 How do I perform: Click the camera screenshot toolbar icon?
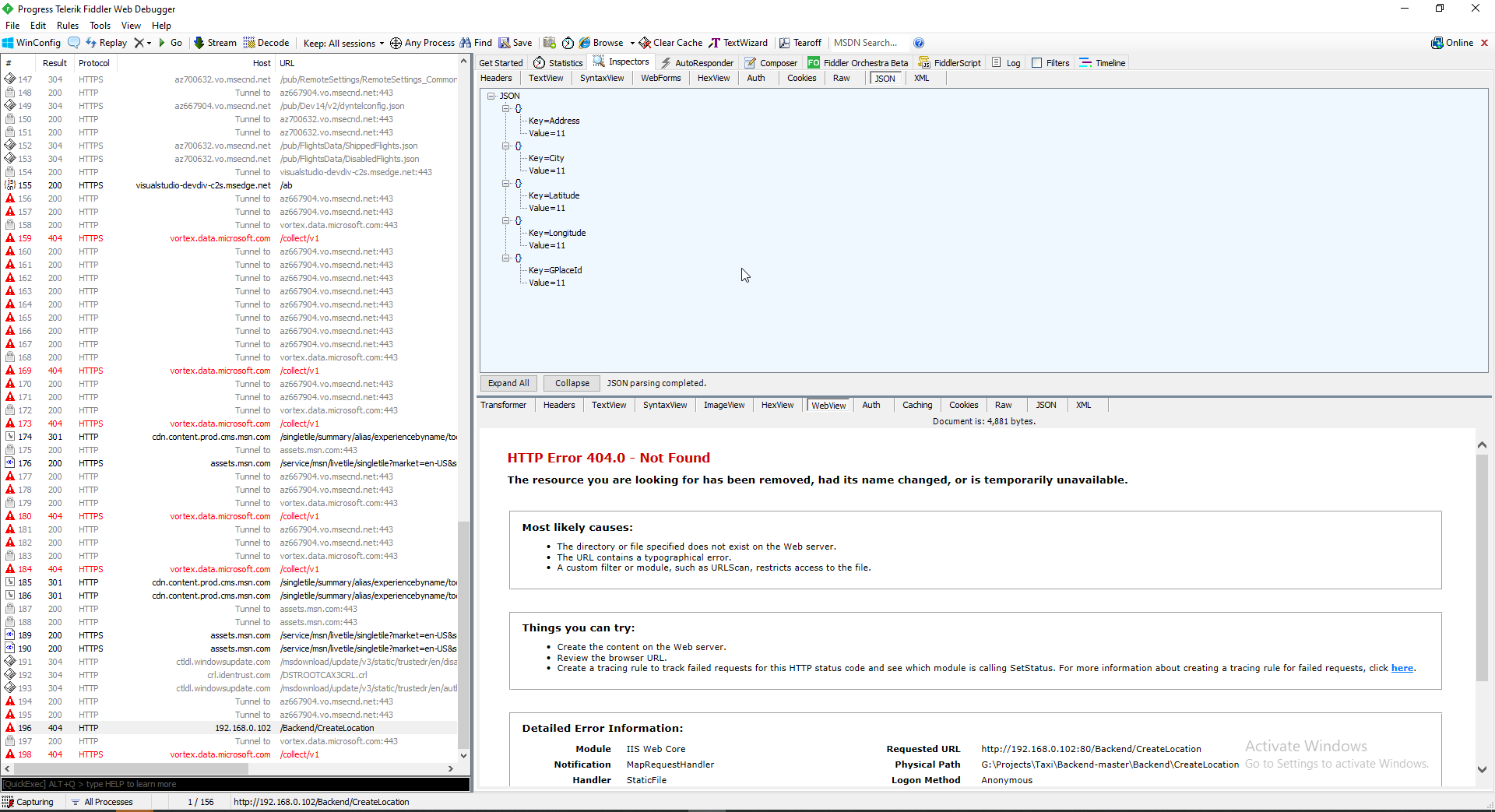tap(550, 43)
